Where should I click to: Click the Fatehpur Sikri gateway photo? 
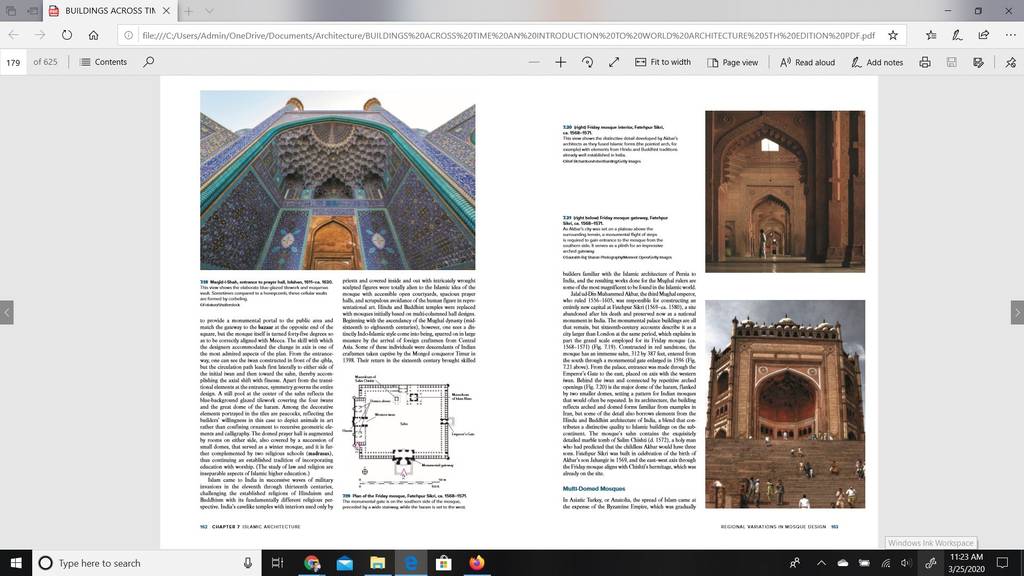(785, 404)
